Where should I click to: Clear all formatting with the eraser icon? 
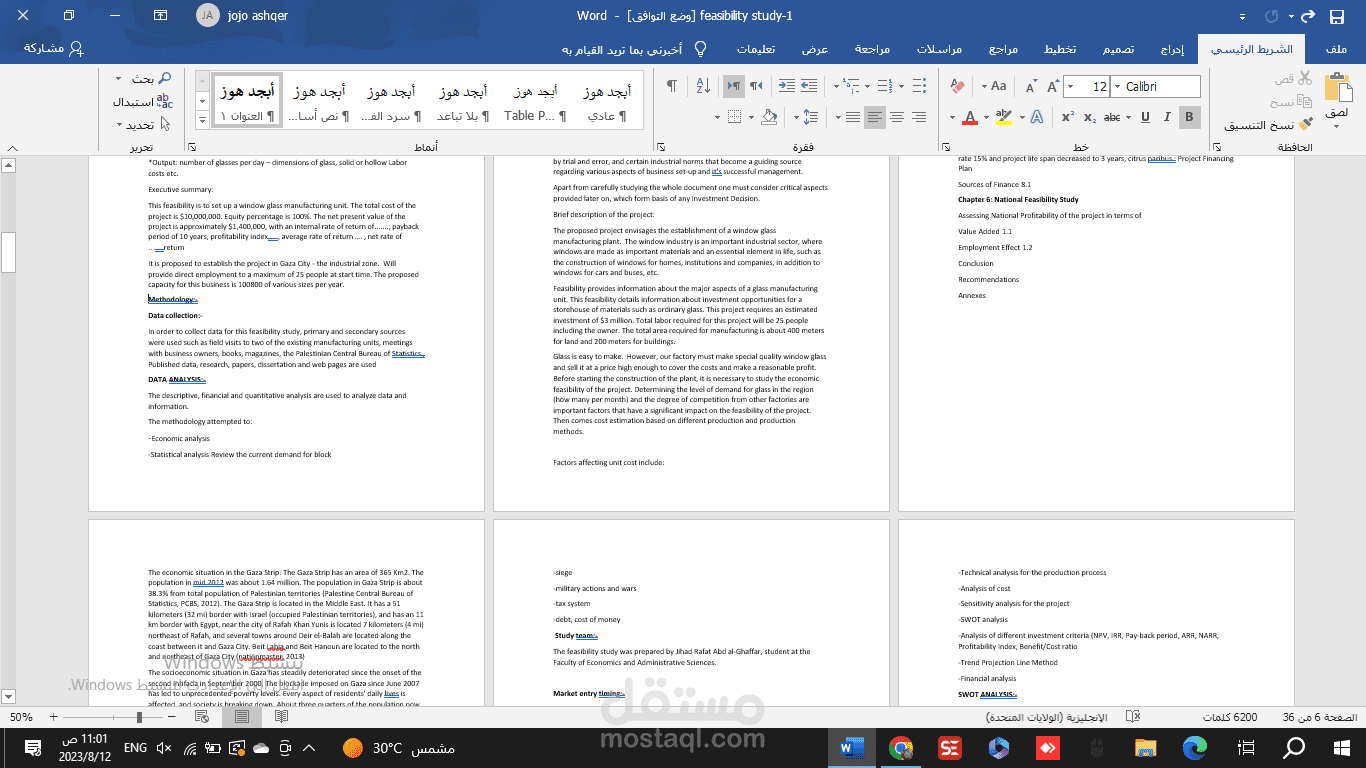(957, 86)
